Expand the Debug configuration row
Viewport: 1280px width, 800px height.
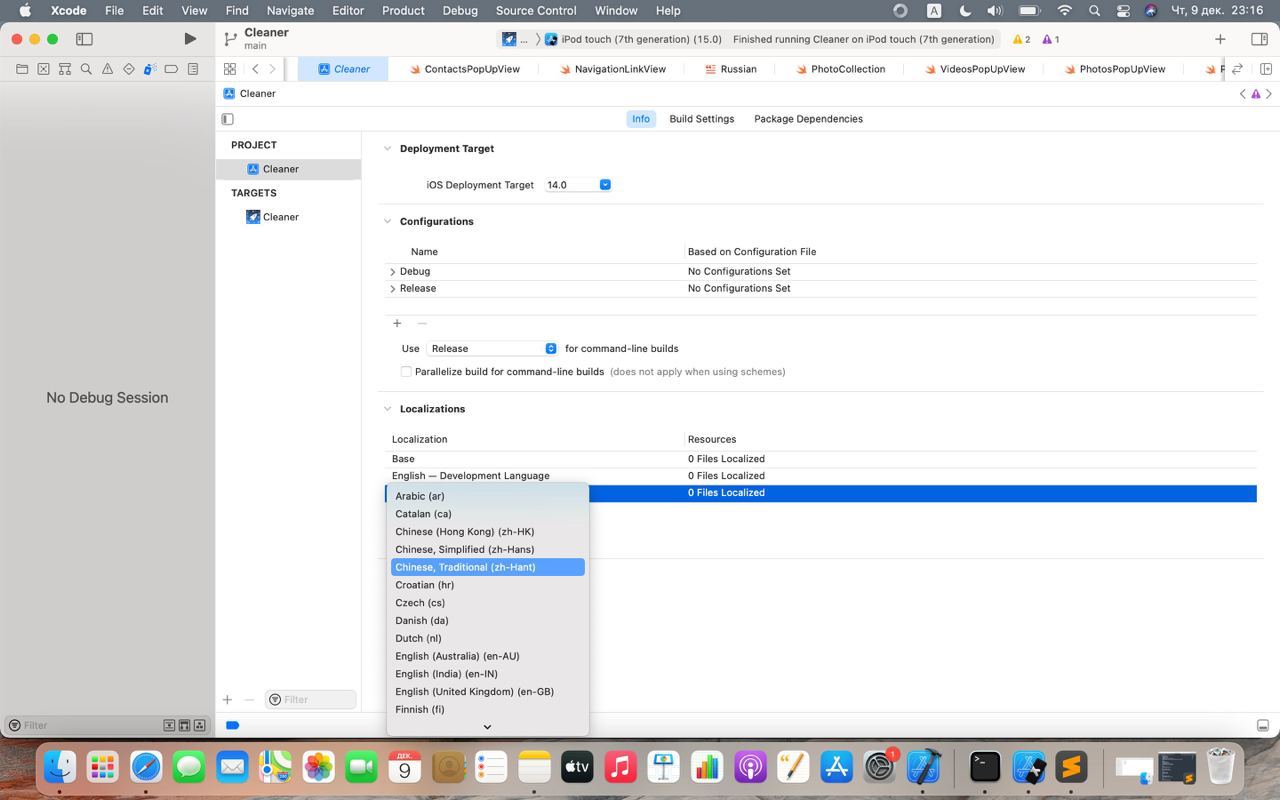(392, 272)
